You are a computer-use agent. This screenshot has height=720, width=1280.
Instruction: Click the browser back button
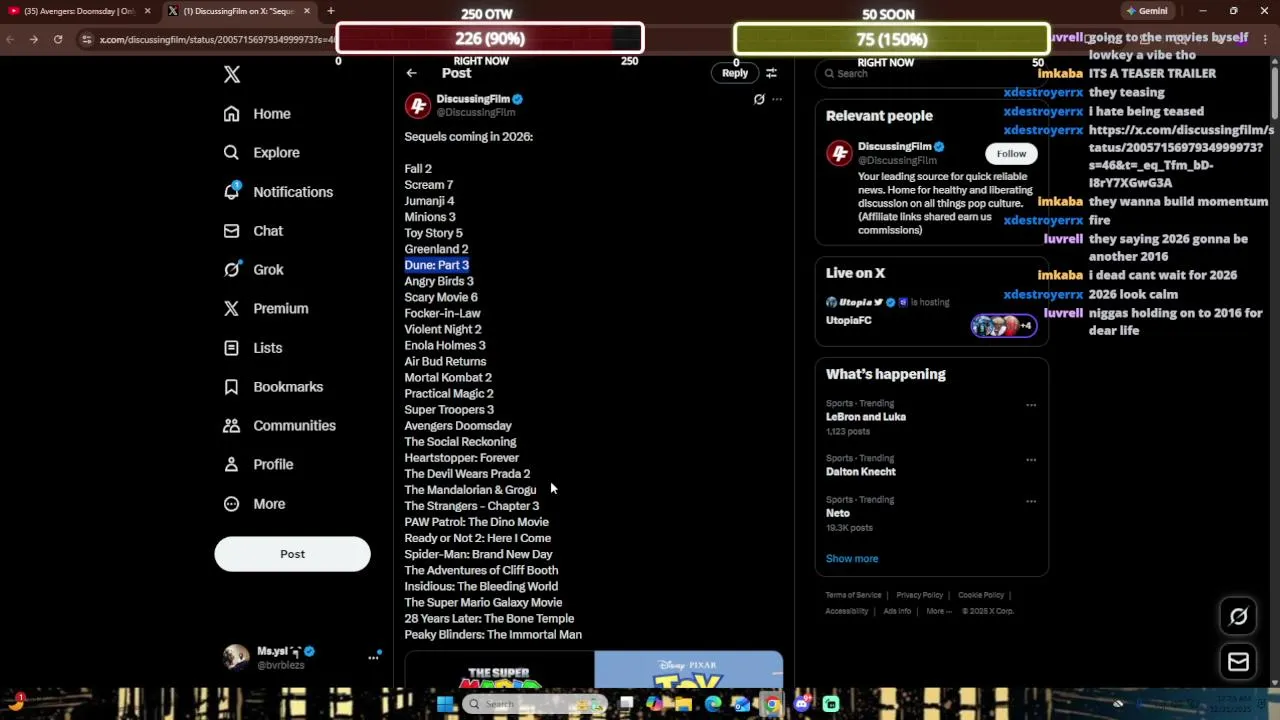coord(10,39)
